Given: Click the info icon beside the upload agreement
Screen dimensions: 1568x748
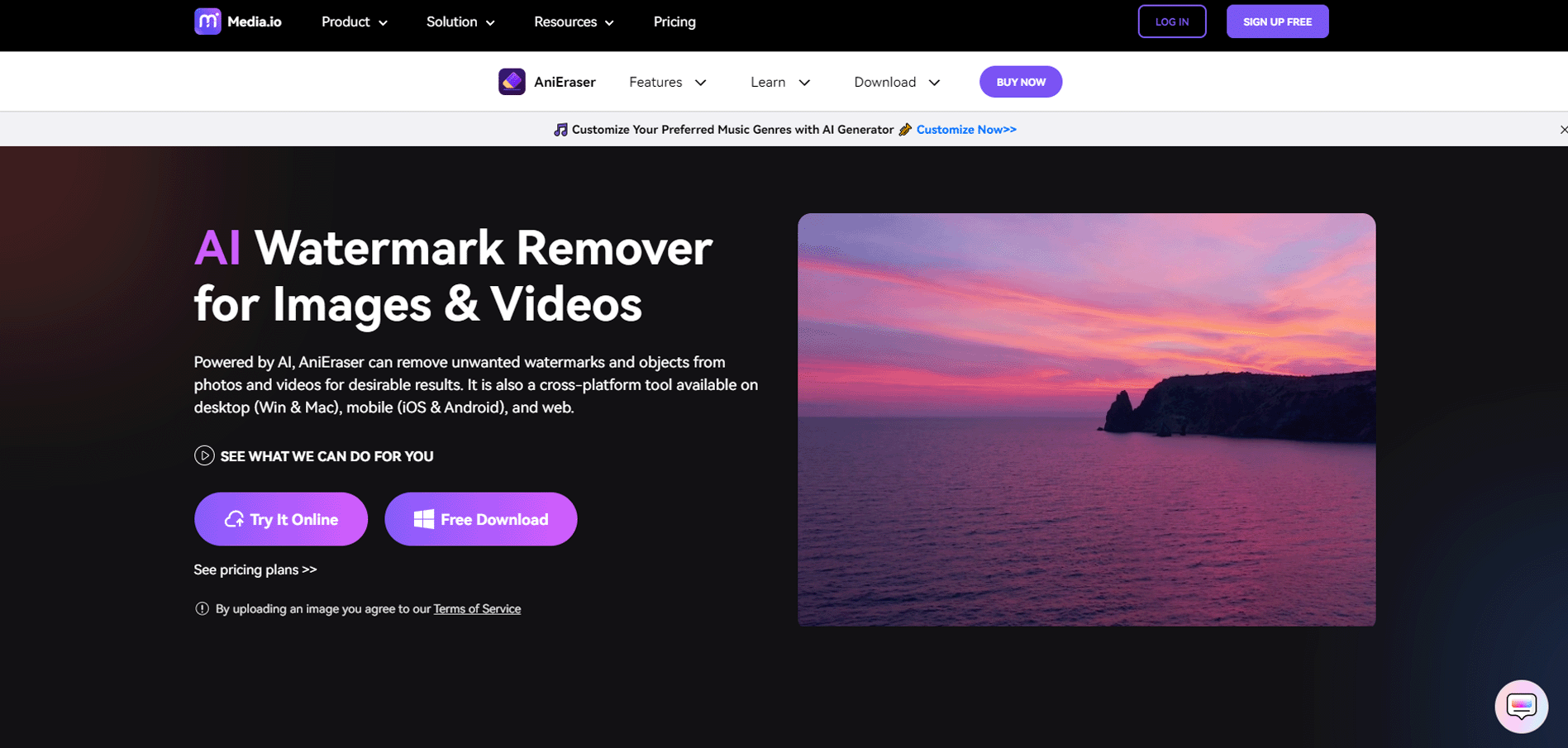Looking at the screenshot, I should [x=202, y=608].
